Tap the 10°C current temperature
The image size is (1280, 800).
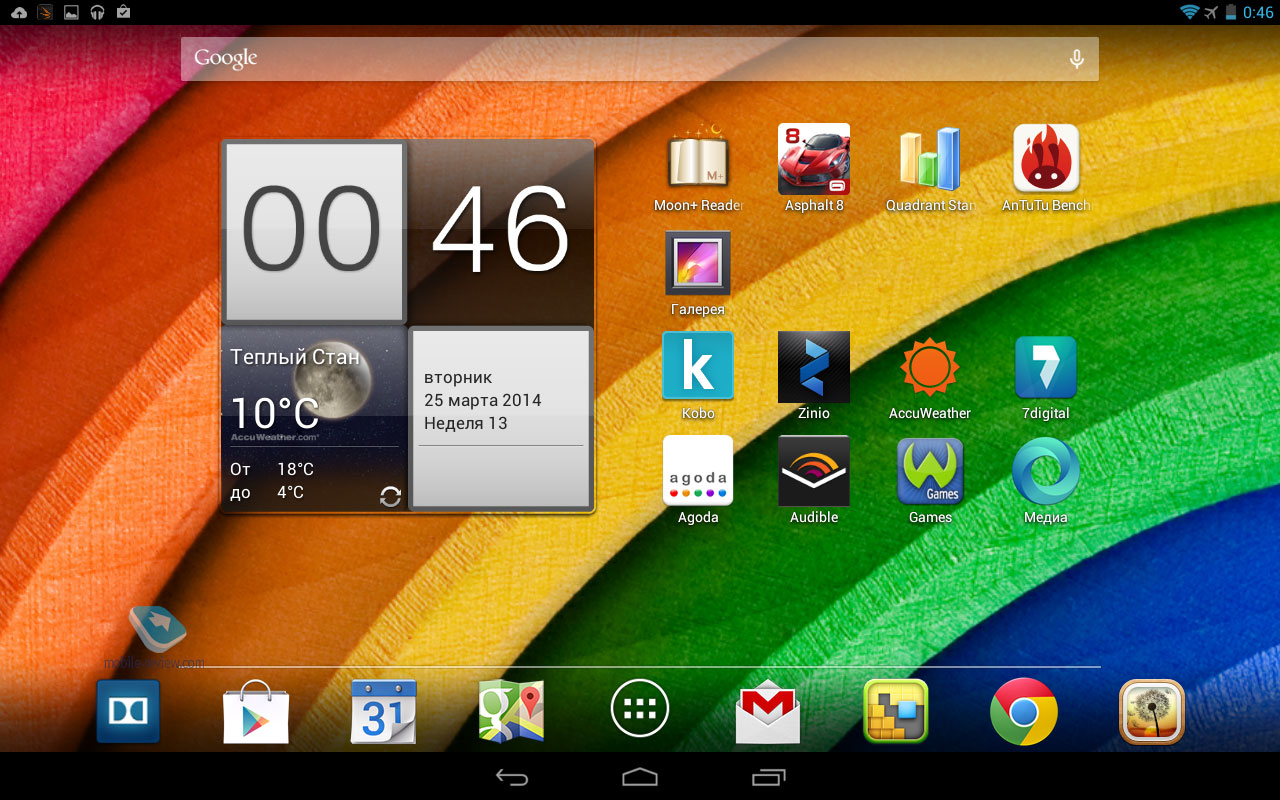coord(275,412)
